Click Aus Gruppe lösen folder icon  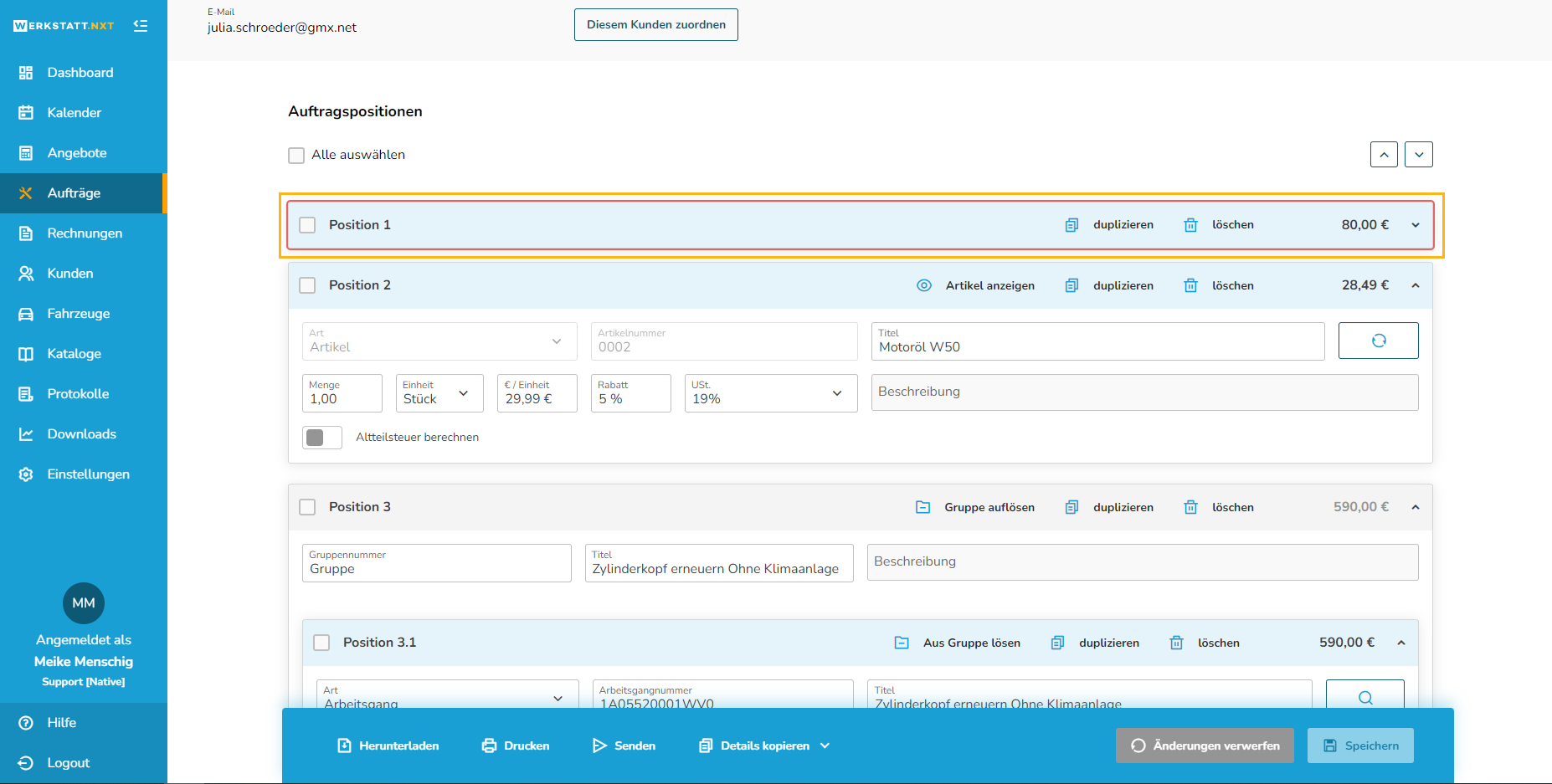pyautogui.click(x=902, y=643)
